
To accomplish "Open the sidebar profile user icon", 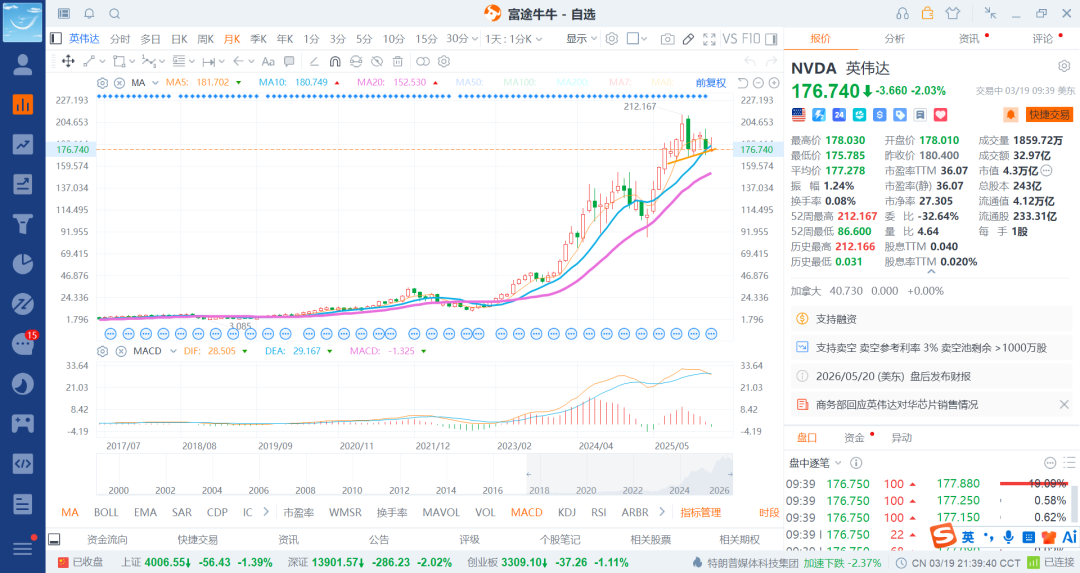I will pos(23,65).
